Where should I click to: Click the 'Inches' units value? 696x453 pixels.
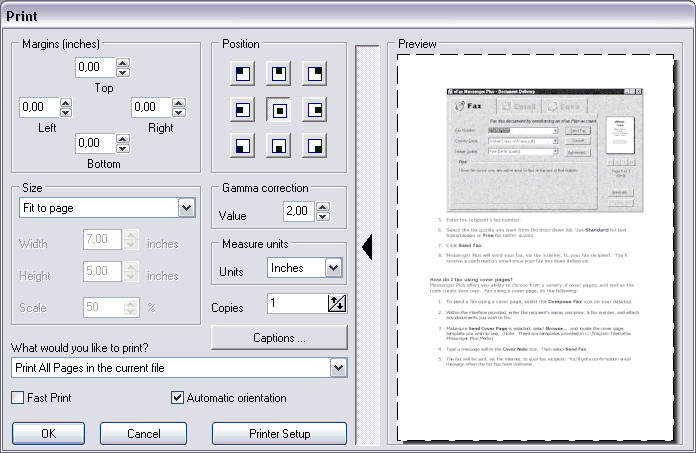pyautogui.click(x=287, y=268)
